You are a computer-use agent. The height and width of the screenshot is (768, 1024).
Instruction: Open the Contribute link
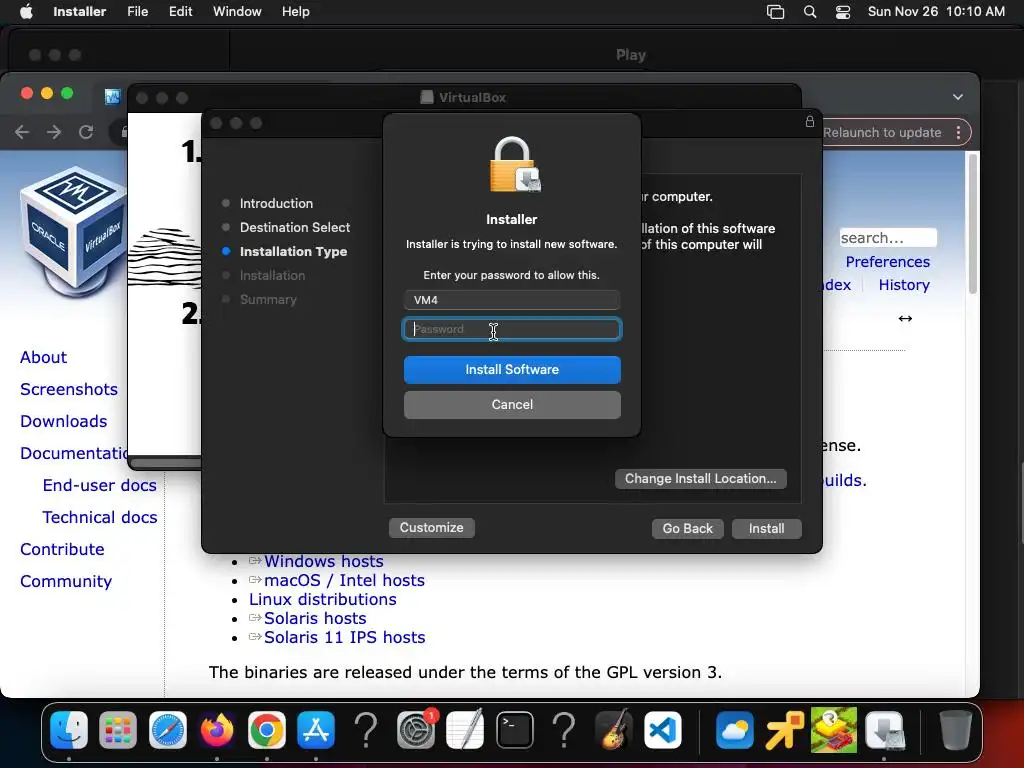pos(62,549)
